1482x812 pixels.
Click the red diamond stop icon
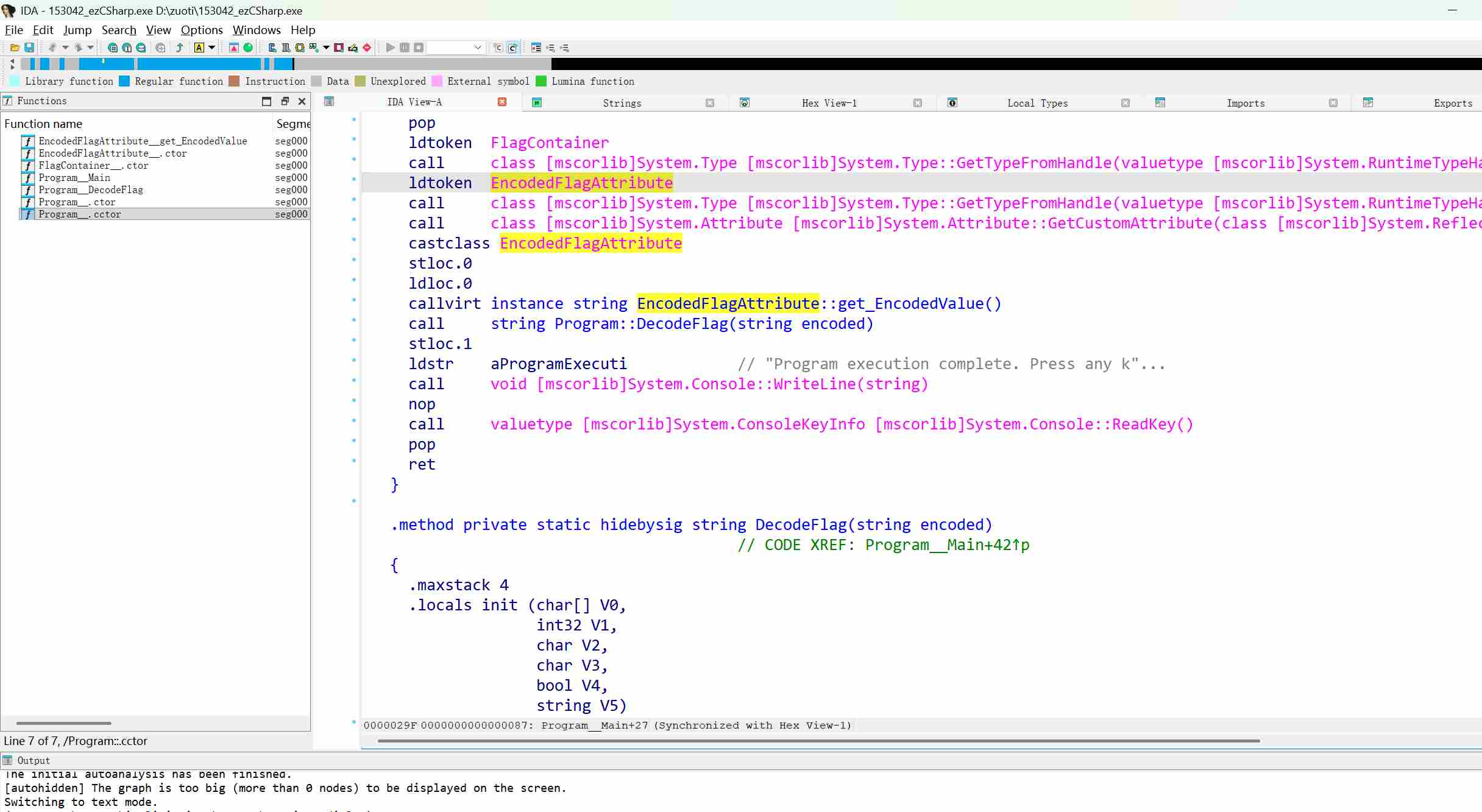coord(367,48)
